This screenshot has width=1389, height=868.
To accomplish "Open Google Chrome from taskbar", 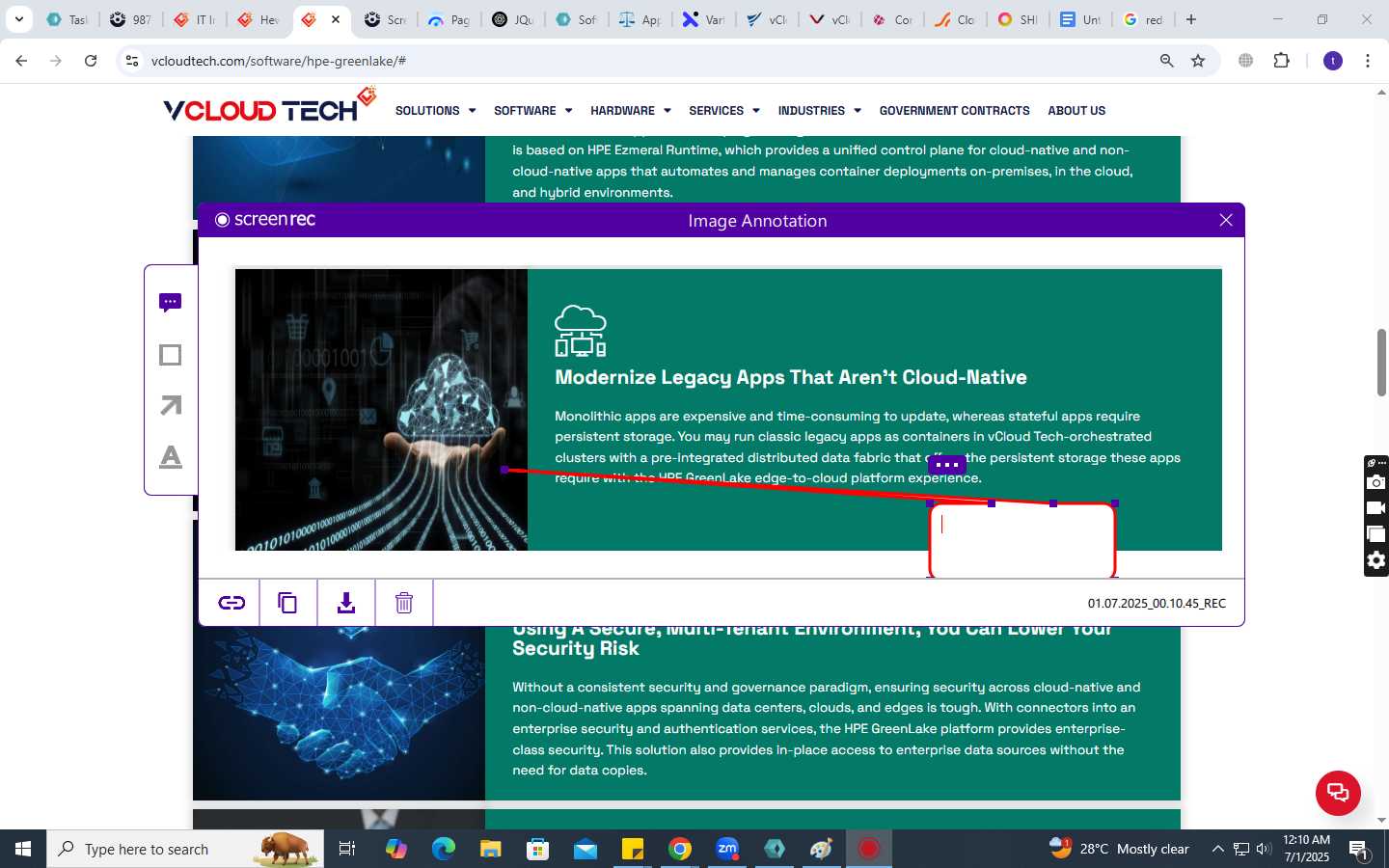I will (x=680, y=849).
